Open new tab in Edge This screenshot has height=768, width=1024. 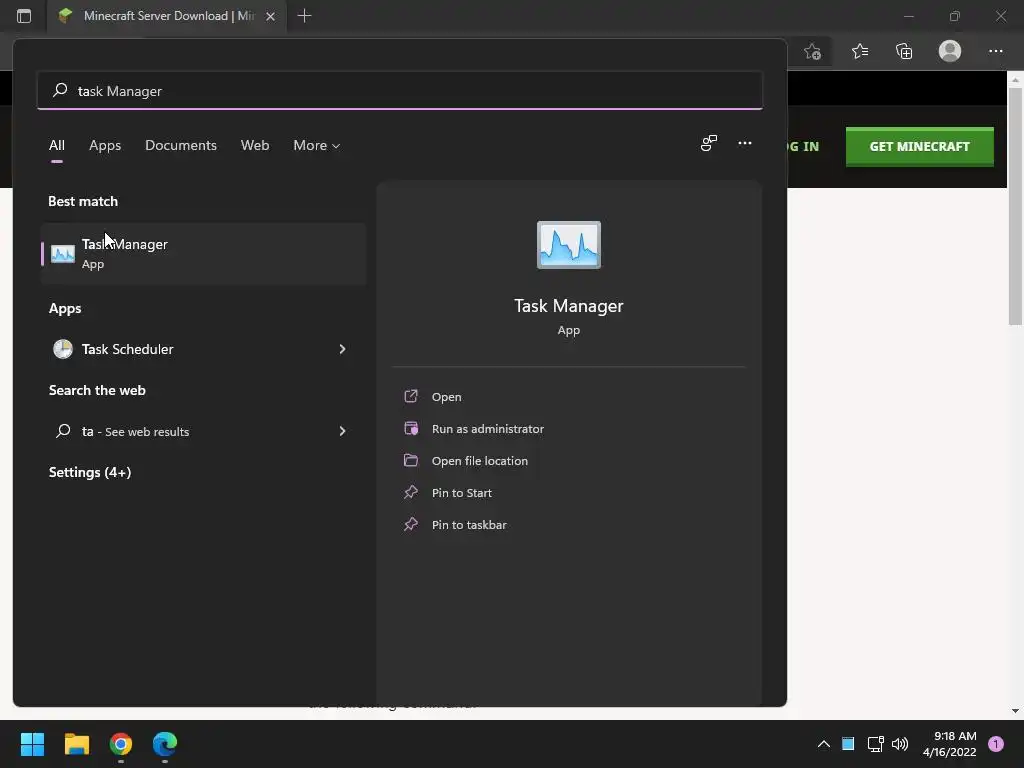tap(304, 16)
